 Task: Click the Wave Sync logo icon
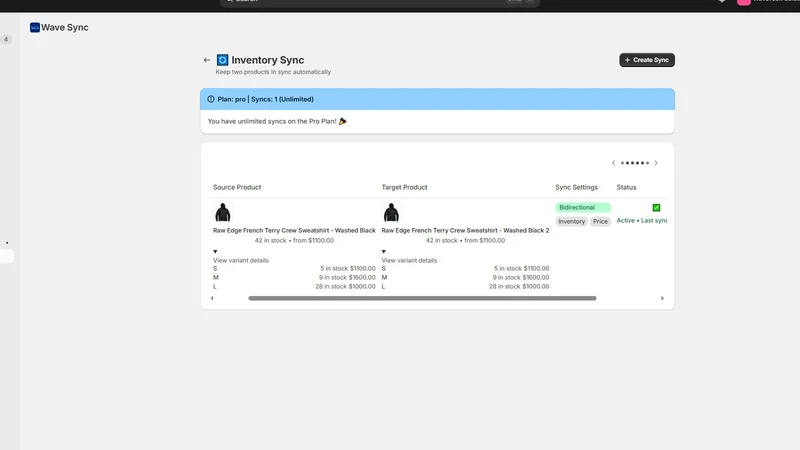point(35,28)
